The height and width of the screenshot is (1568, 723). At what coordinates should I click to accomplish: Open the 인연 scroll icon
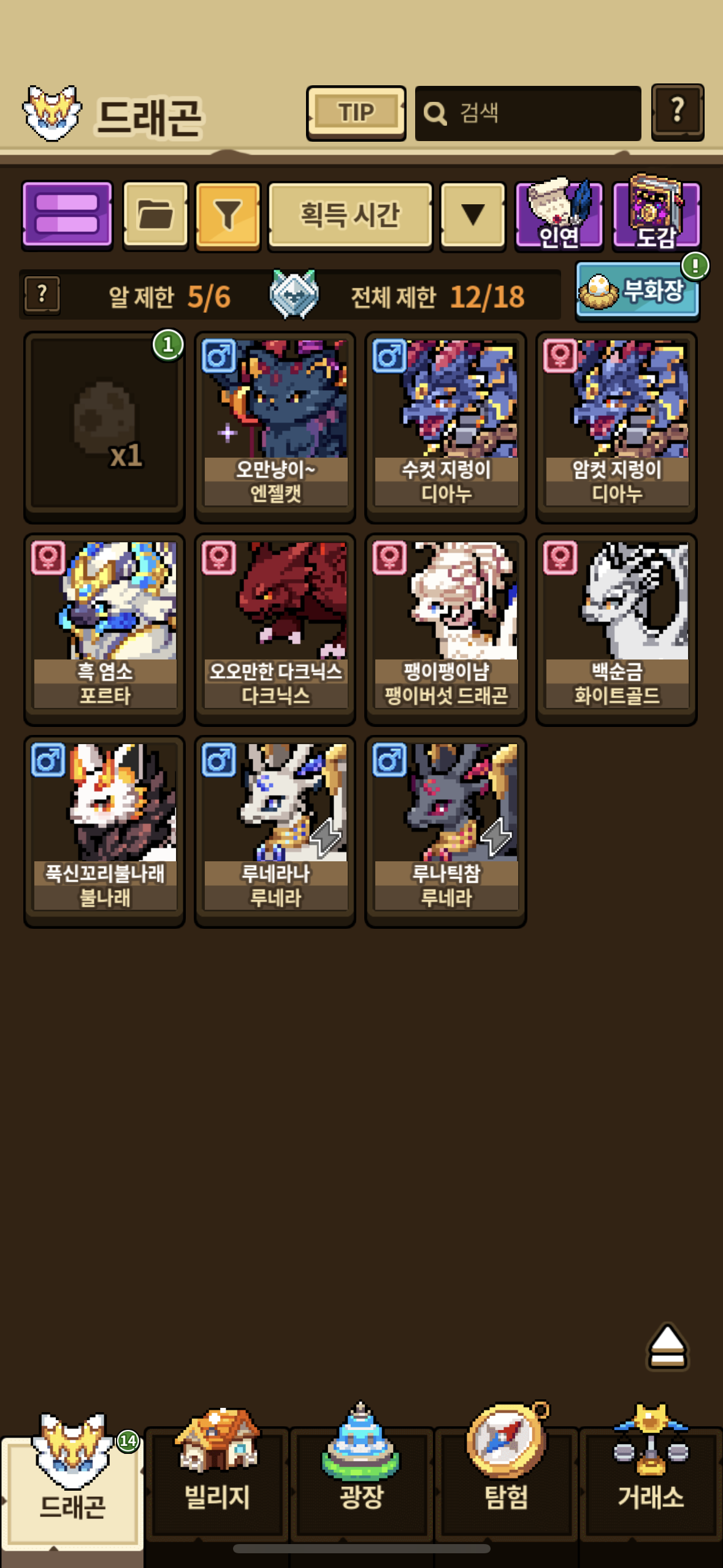click(559, 215)
